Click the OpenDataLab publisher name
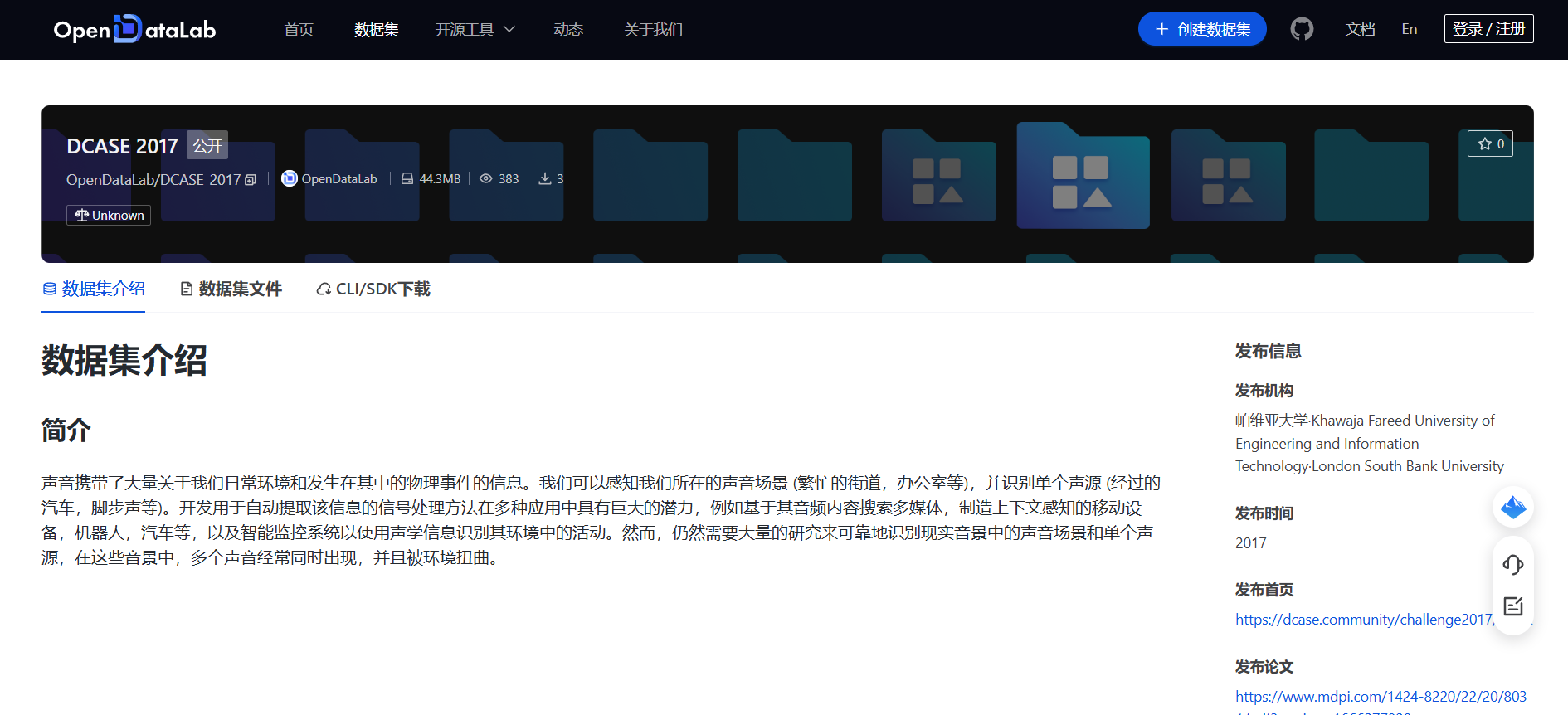 click(x=339, y=178)
